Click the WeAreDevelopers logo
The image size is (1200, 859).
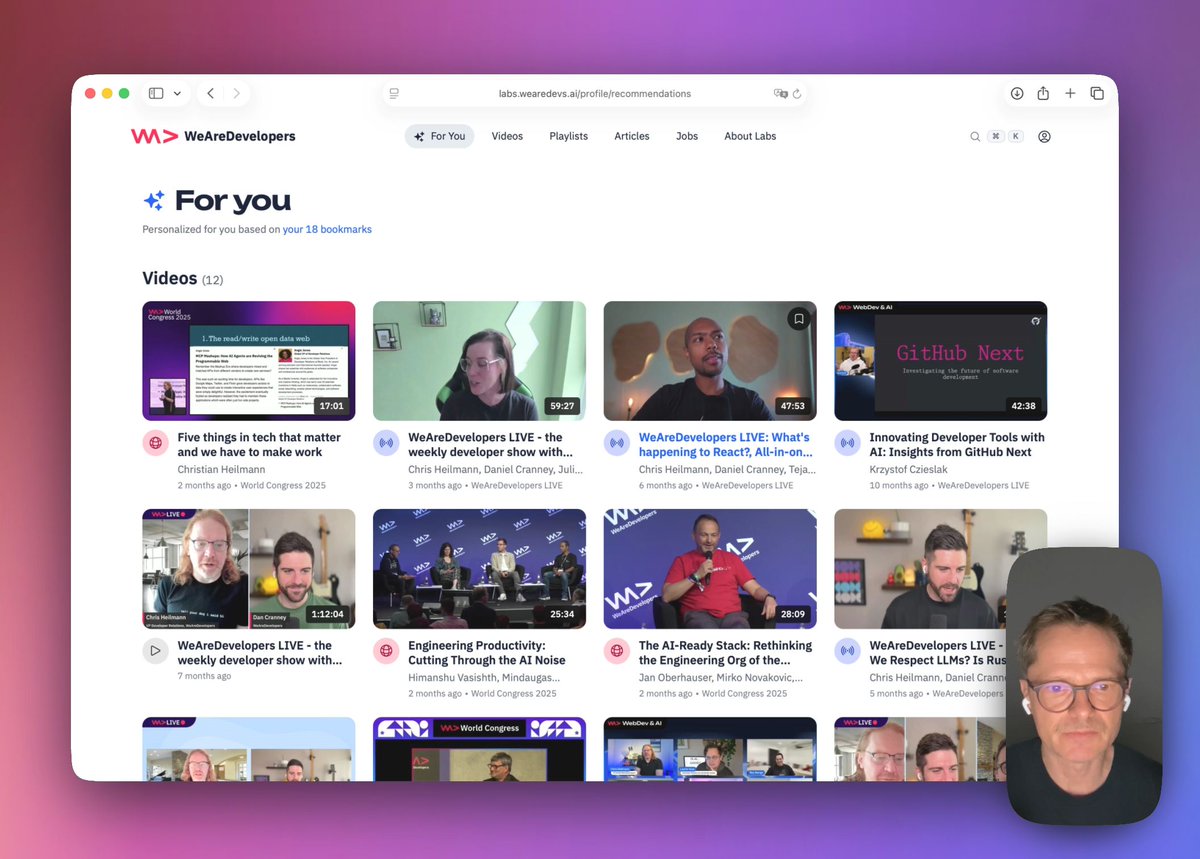pos(213,136)
